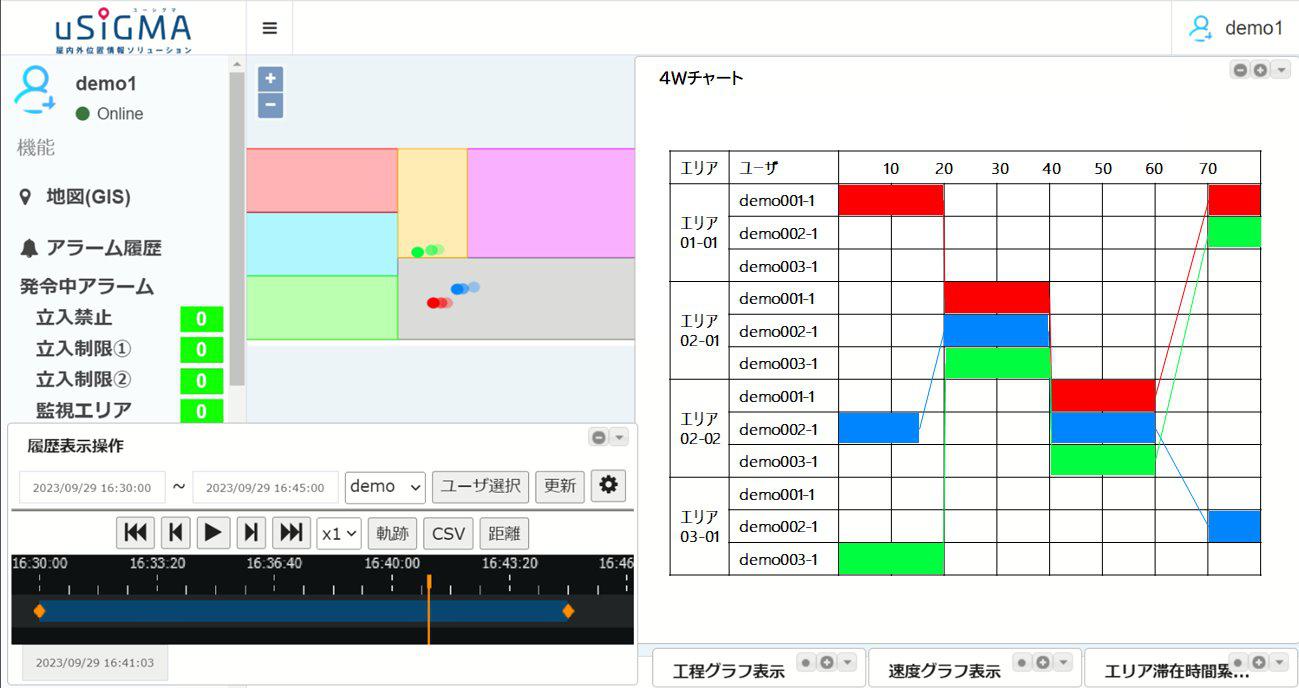Viewport: 1299px width, 688px height.
Task: Click the sidebar vertical scrollbar
Action: coord(236,228)
